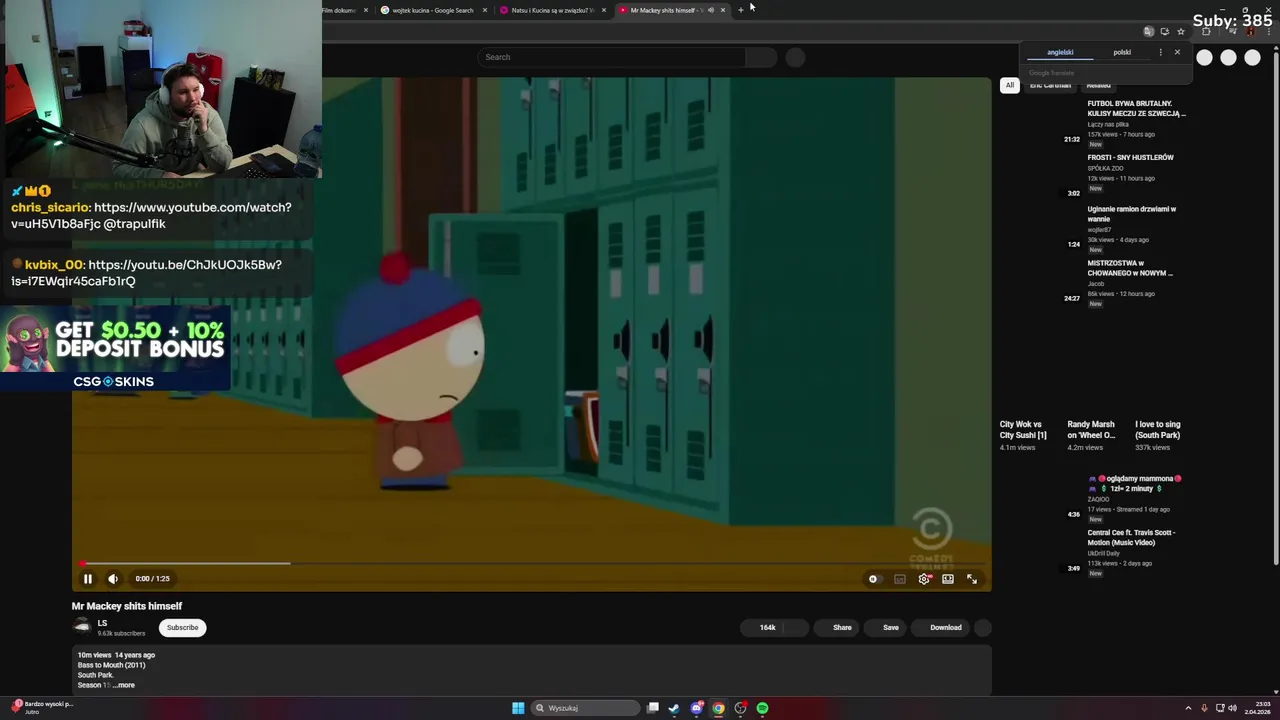The width and height of the screenshot is (1280, 720).
Task: Open Task View on the taskbar
Action: point(653,708)
